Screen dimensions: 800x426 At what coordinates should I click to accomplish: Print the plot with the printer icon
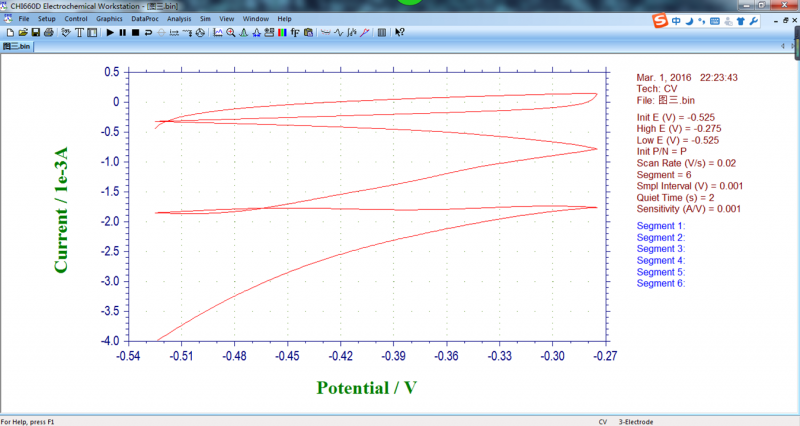click(x=48, y=32)
